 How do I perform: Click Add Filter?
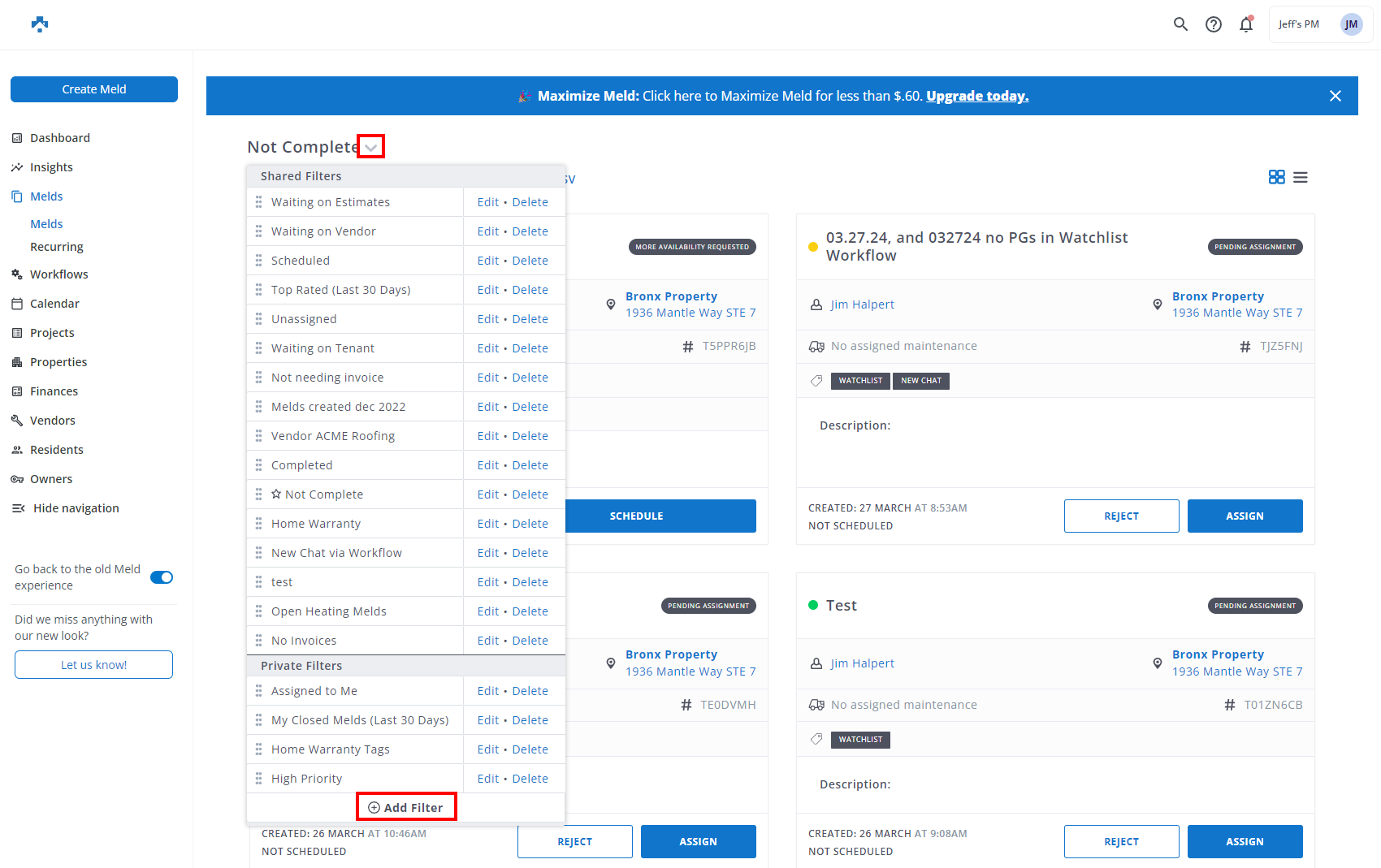pos(405,807)
